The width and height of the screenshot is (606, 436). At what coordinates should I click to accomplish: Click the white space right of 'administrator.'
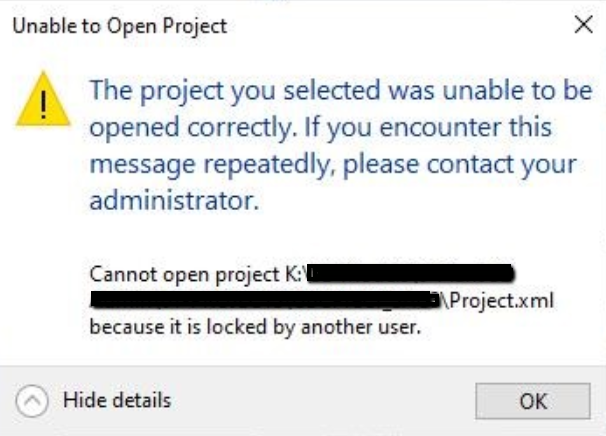(420, 200)
